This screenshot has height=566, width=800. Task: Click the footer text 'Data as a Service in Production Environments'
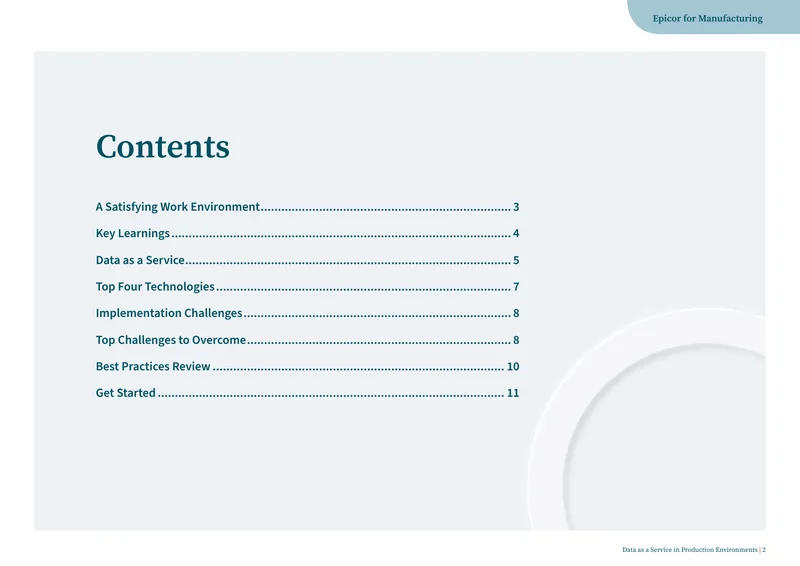click(x=690, y=550)
